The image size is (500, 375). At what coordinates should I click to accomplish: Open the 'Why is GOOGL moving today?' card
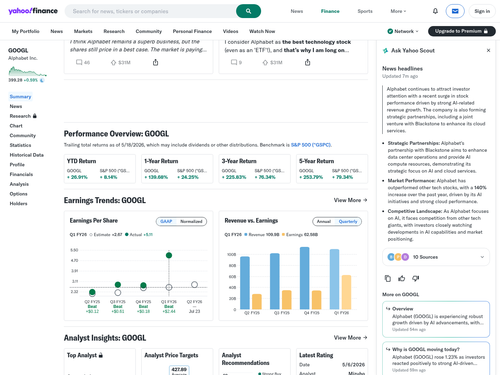tap(436, 358)
